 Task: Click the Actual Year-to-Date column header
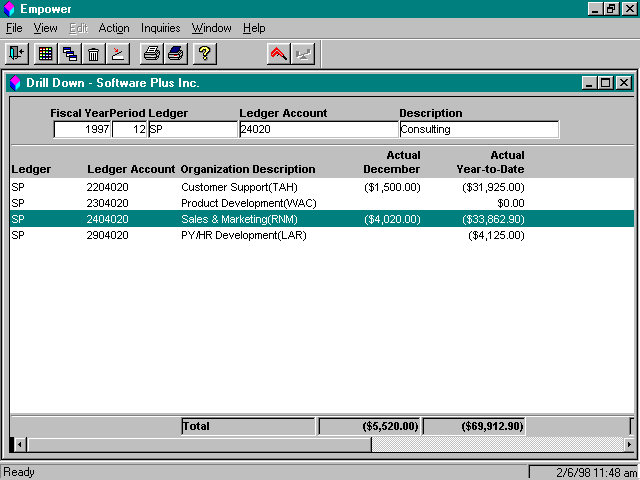point(490,162)
